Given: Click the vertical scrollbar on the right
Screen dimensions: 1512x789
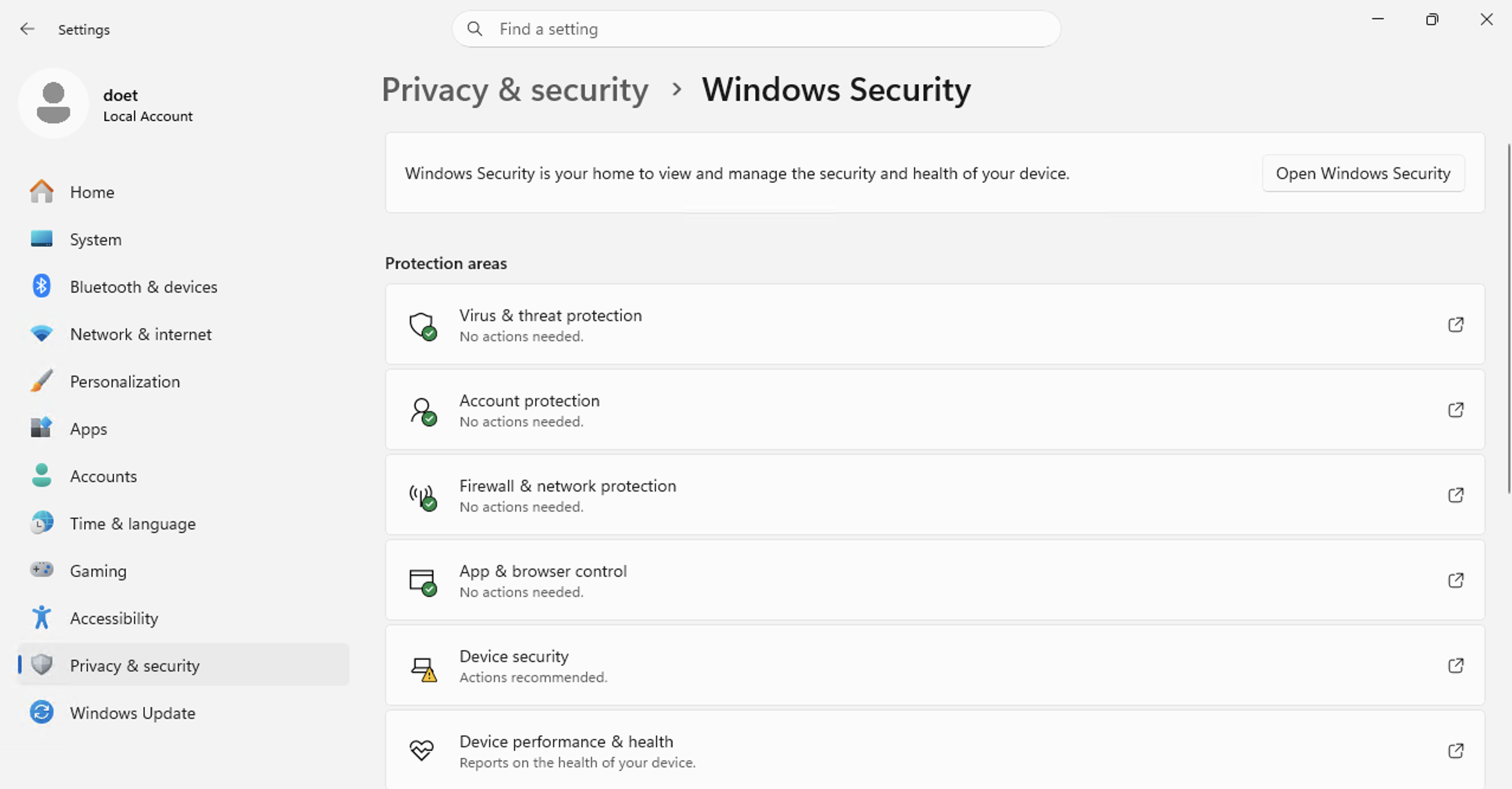Looking at the screenshot, I should [x=1508, y=320].
